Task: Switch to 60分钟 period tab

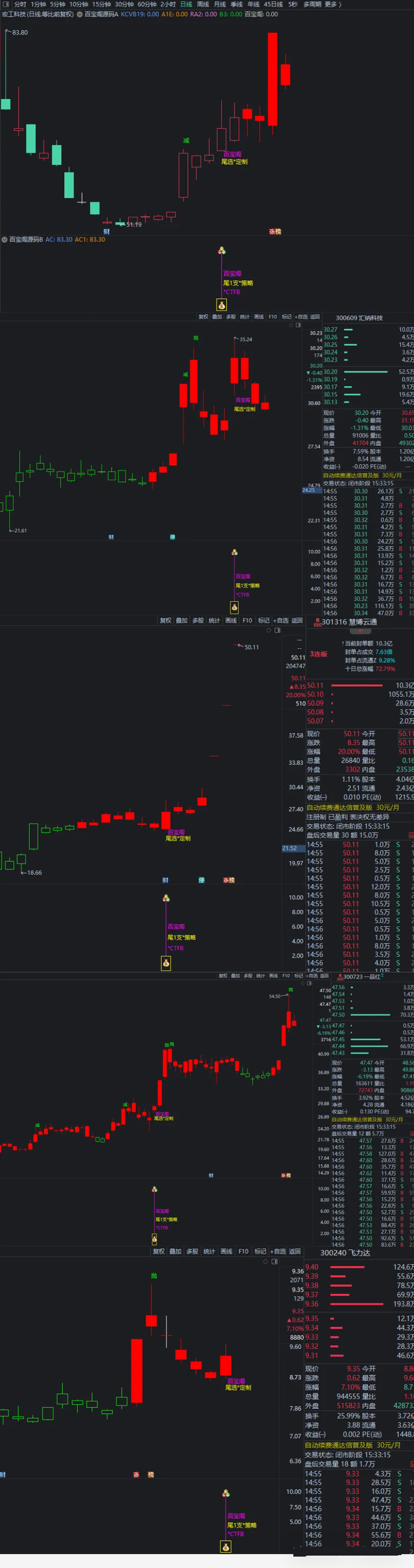Action: (147, 4)
